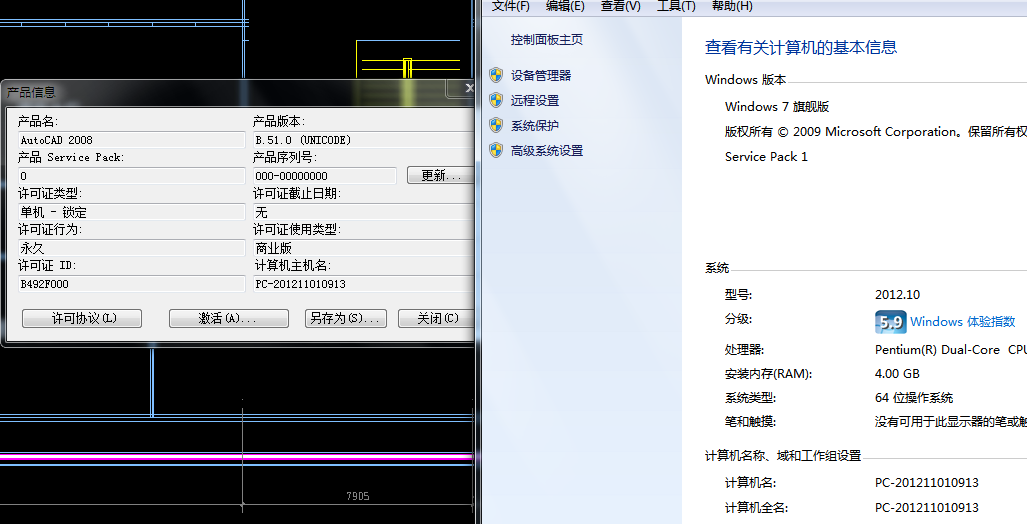The image size is (1027, 524).
Task: Click the 查看有关计算机的基本信息 heading
Action: click(800, 47)
